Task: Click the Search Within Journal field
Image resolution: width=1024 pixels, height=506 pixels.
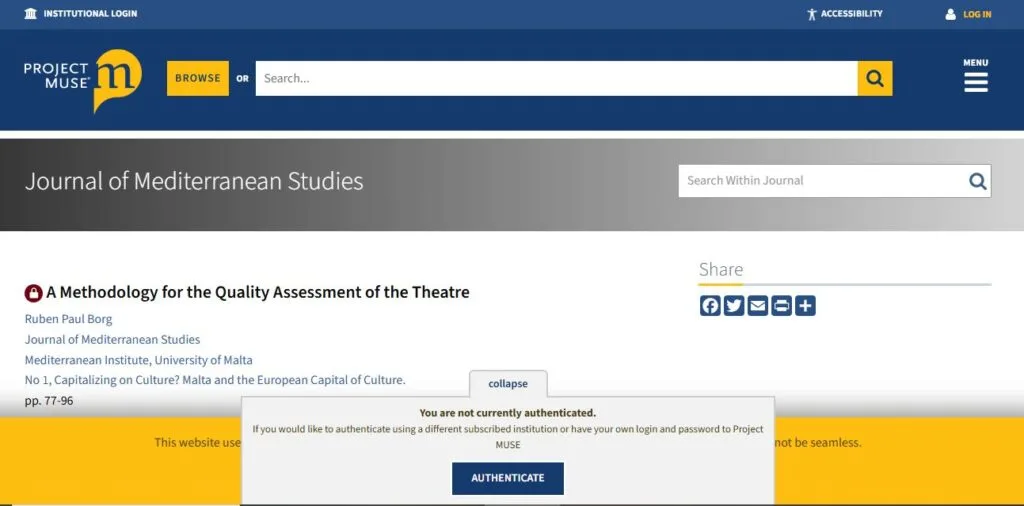Action: point(820,181)
